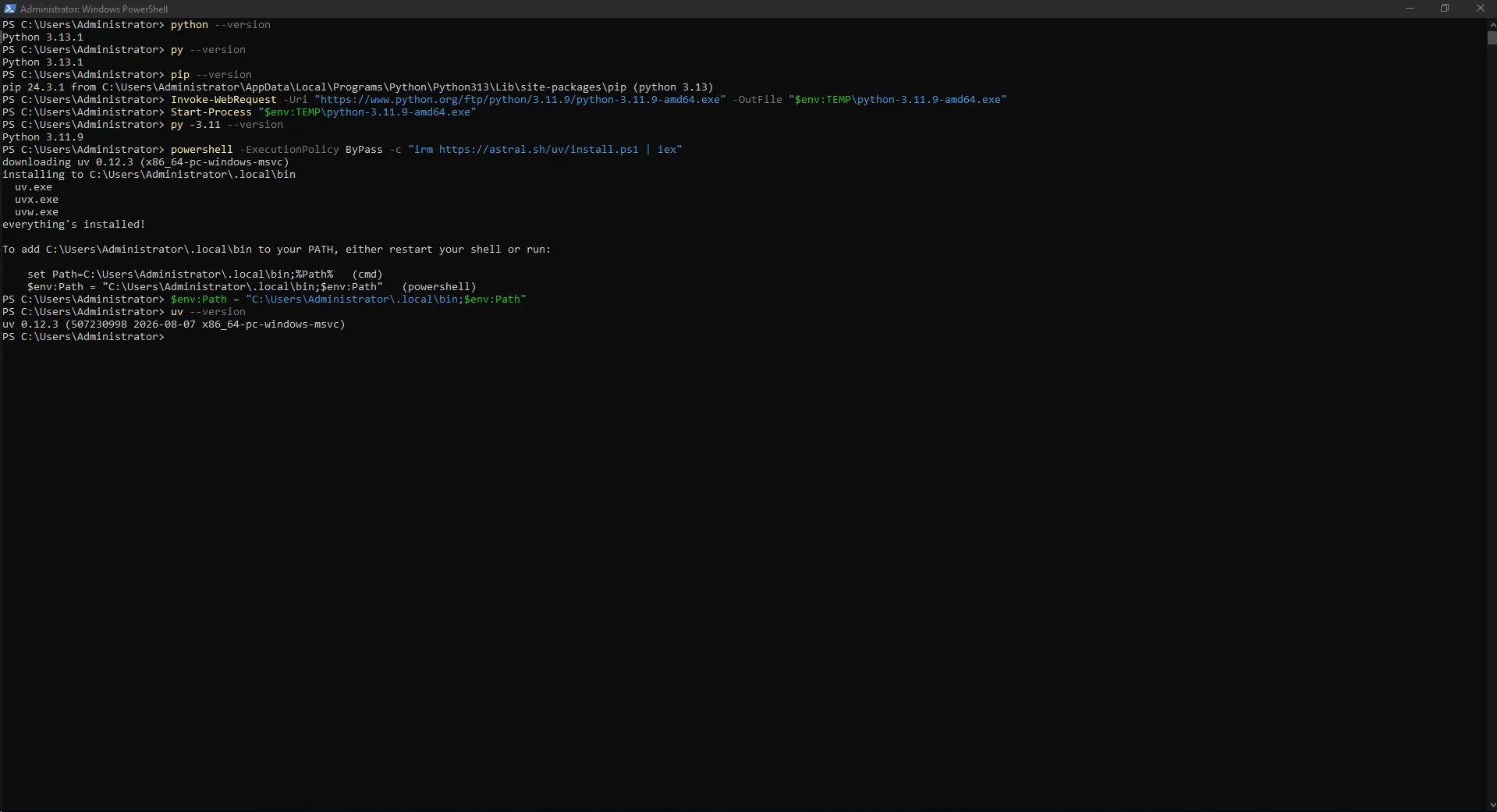Click the 'python --version' command line
Viewport: 1497px width, 812px height.
(x=137, y=25)
